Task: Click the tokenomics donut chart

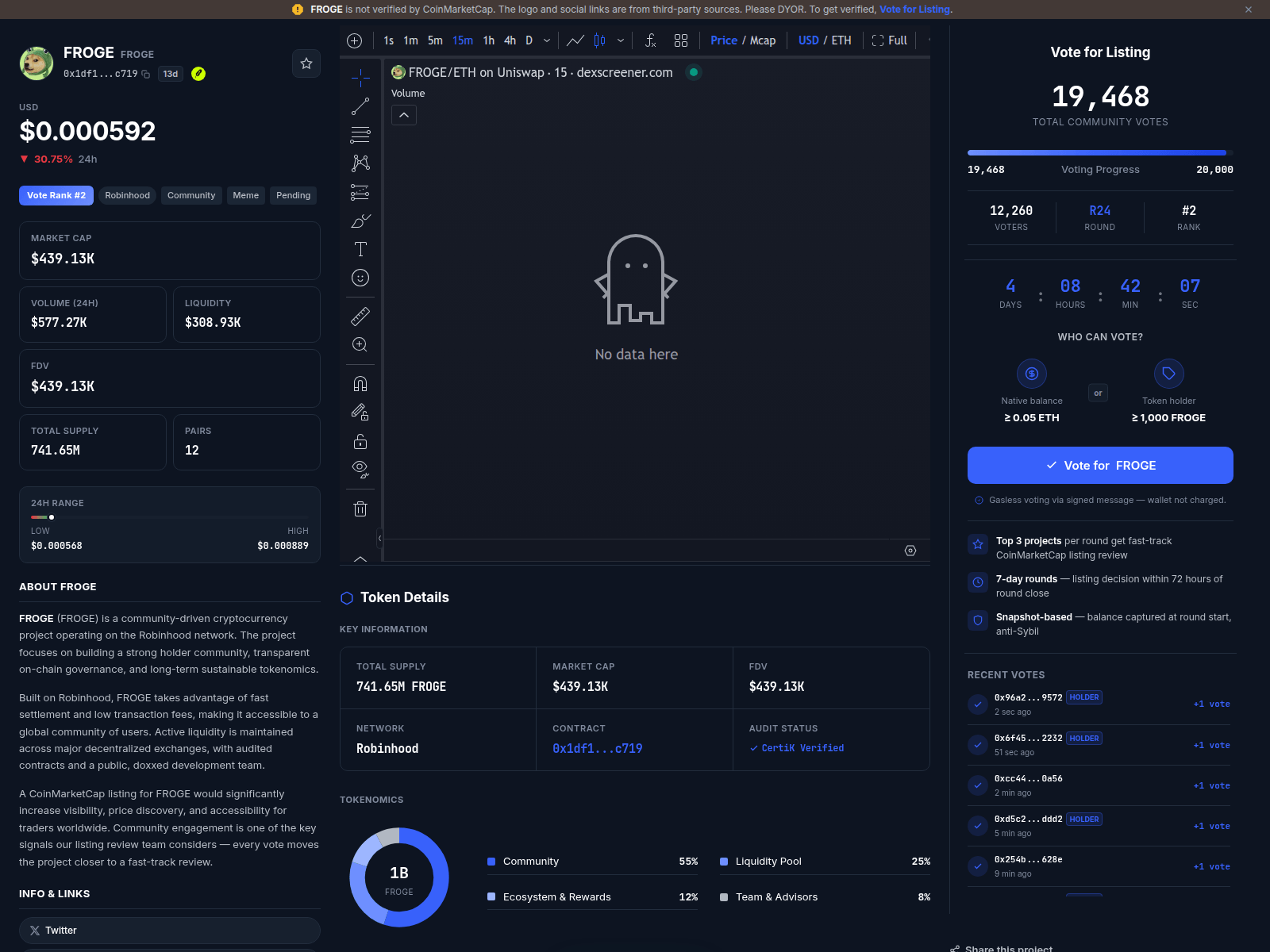Action: (x=399, y=877)
